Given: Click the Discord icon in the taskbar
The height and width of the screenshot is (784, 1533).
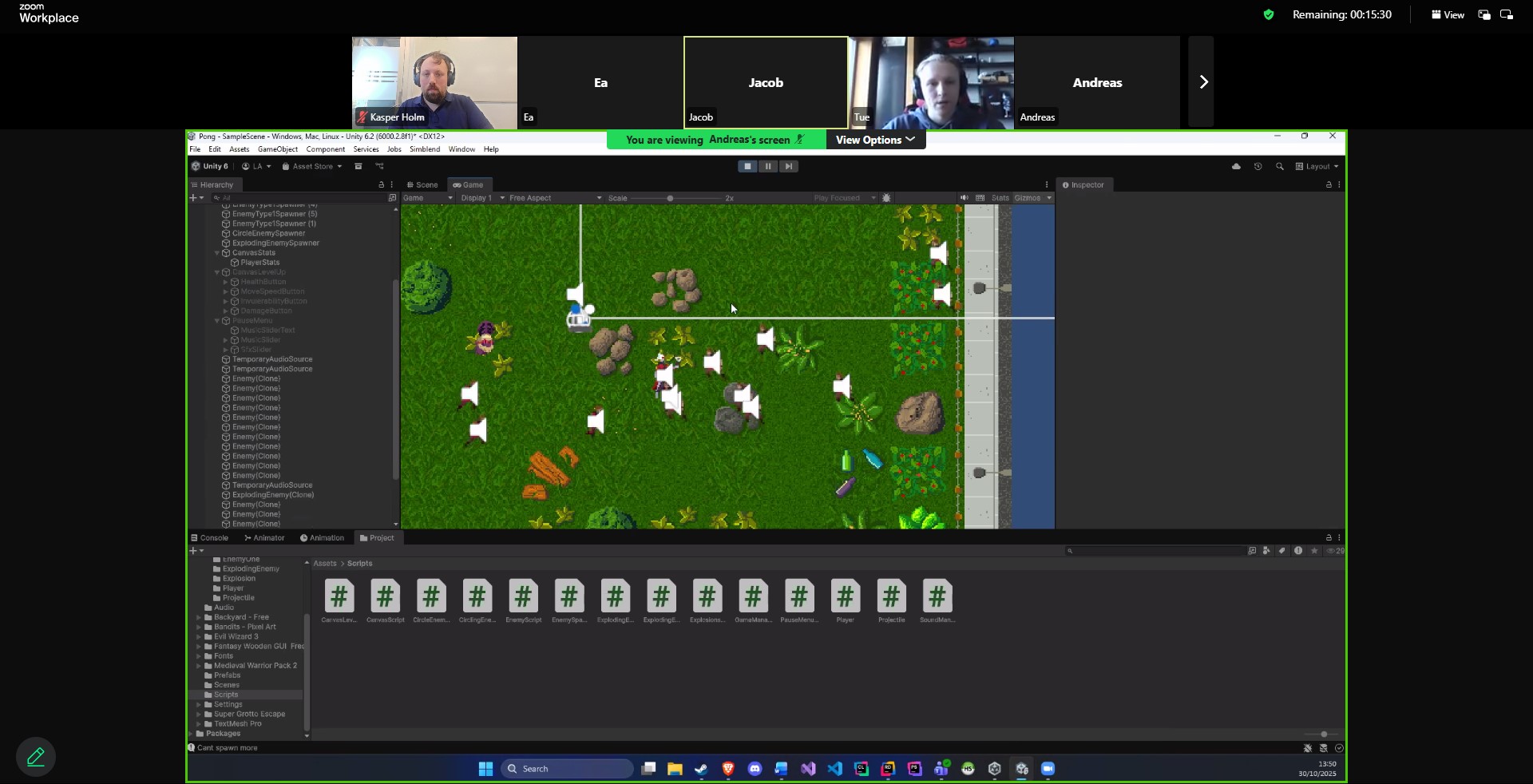Looking at the screenshot, I should pyautogui.click(x=755, y=769).
